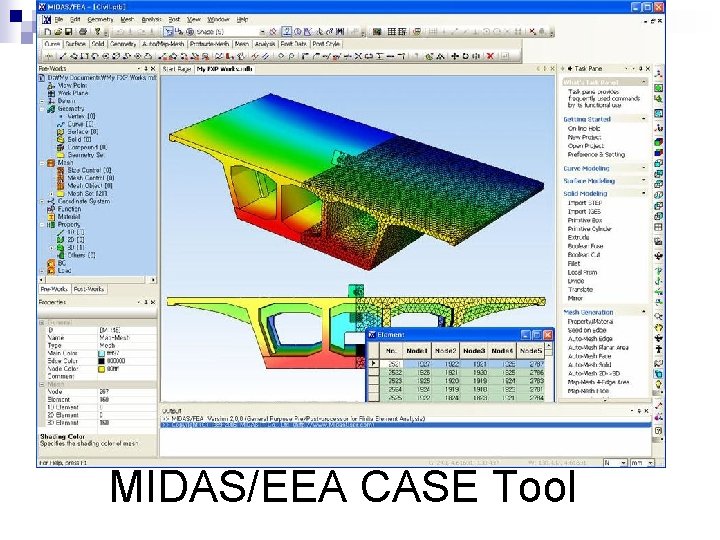Click the Save diskette toolbar icon
This screenshot has height=540, width=720.
[x=68, y=32]
